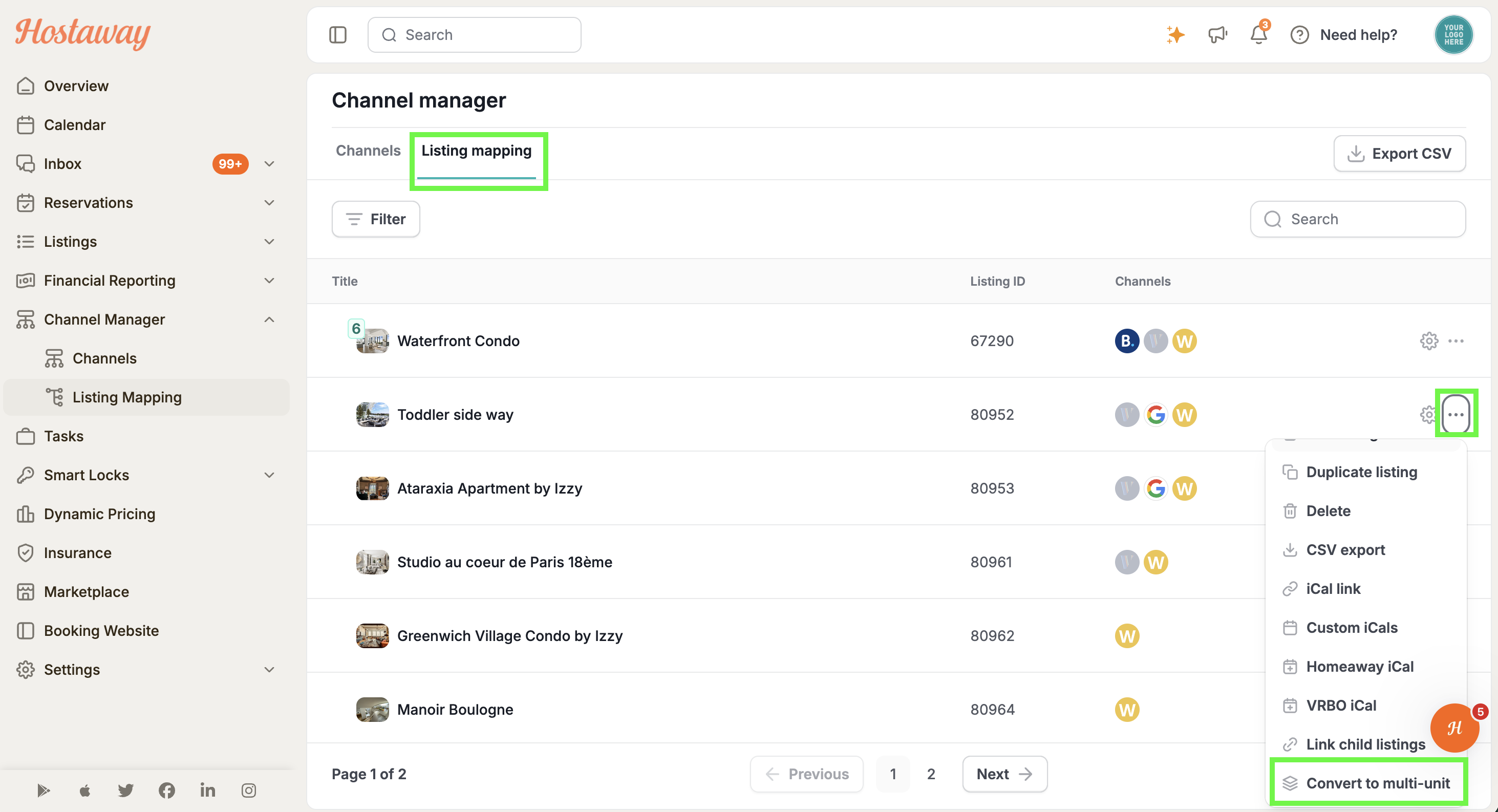This screenshot has width=1498, height=812.
Task: Select Delete in the listing menu
Action: [x=1328, y=510]
